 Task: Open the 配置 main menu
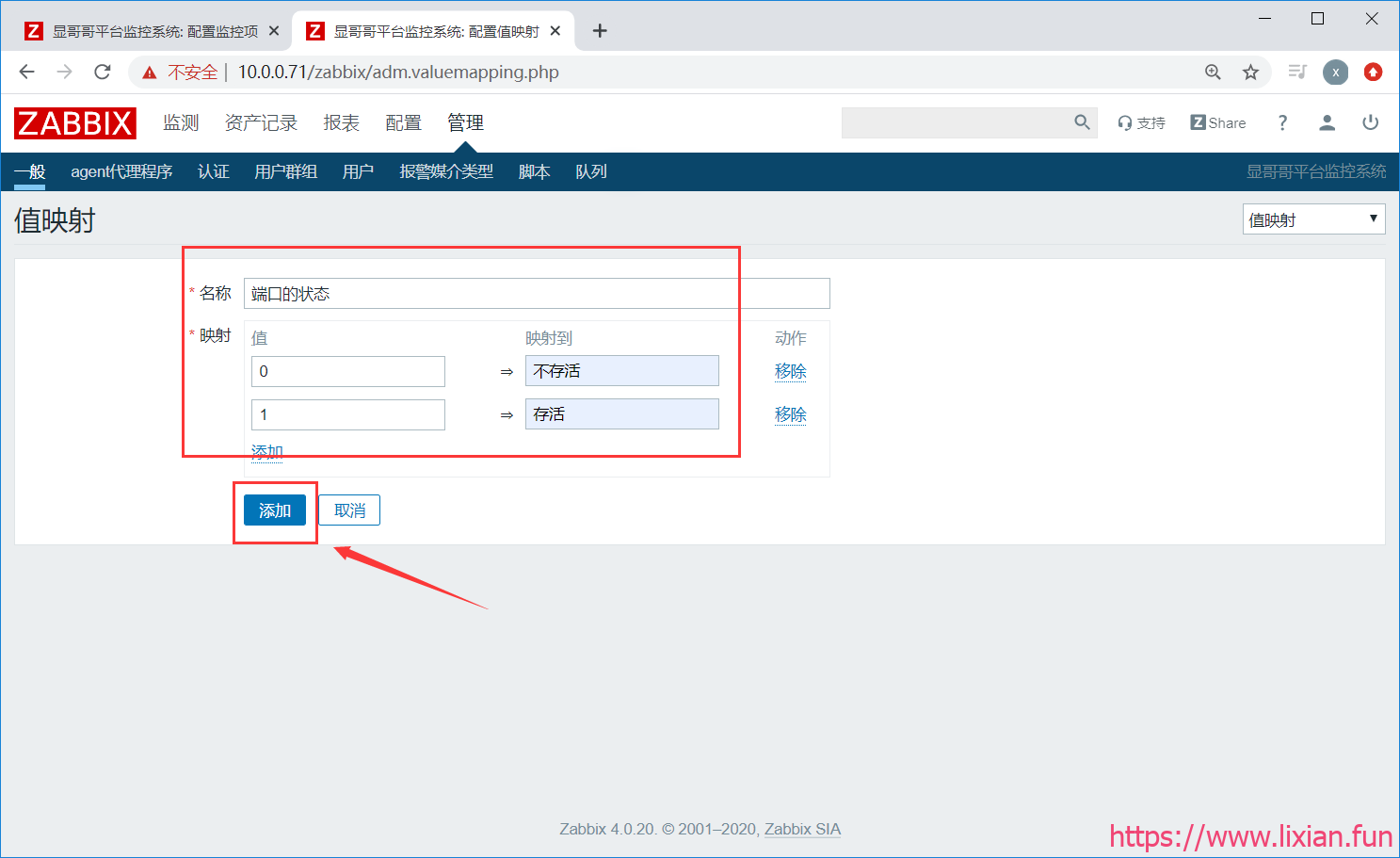pos(403,123)
